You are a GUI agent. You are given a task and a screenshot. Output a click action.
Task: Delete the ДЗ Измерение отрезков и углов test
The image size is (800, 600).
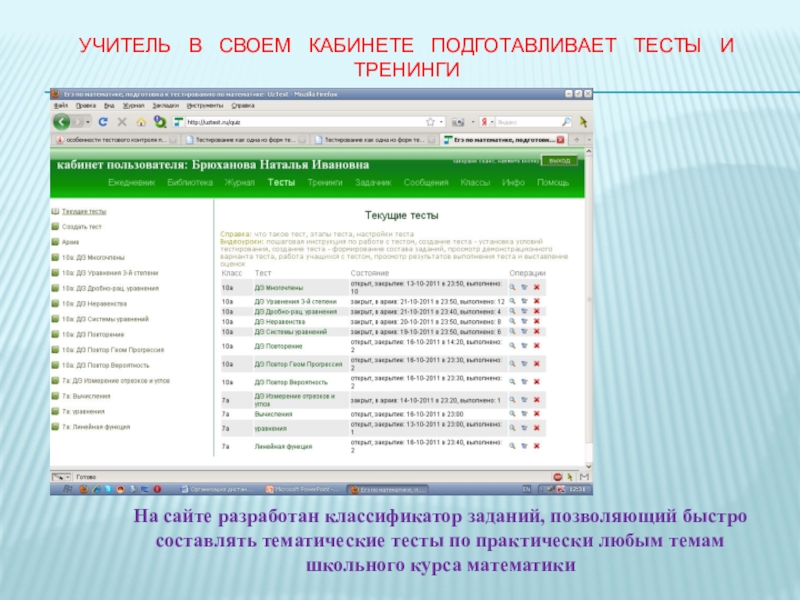pyautogui.click(x=537, y=399)
